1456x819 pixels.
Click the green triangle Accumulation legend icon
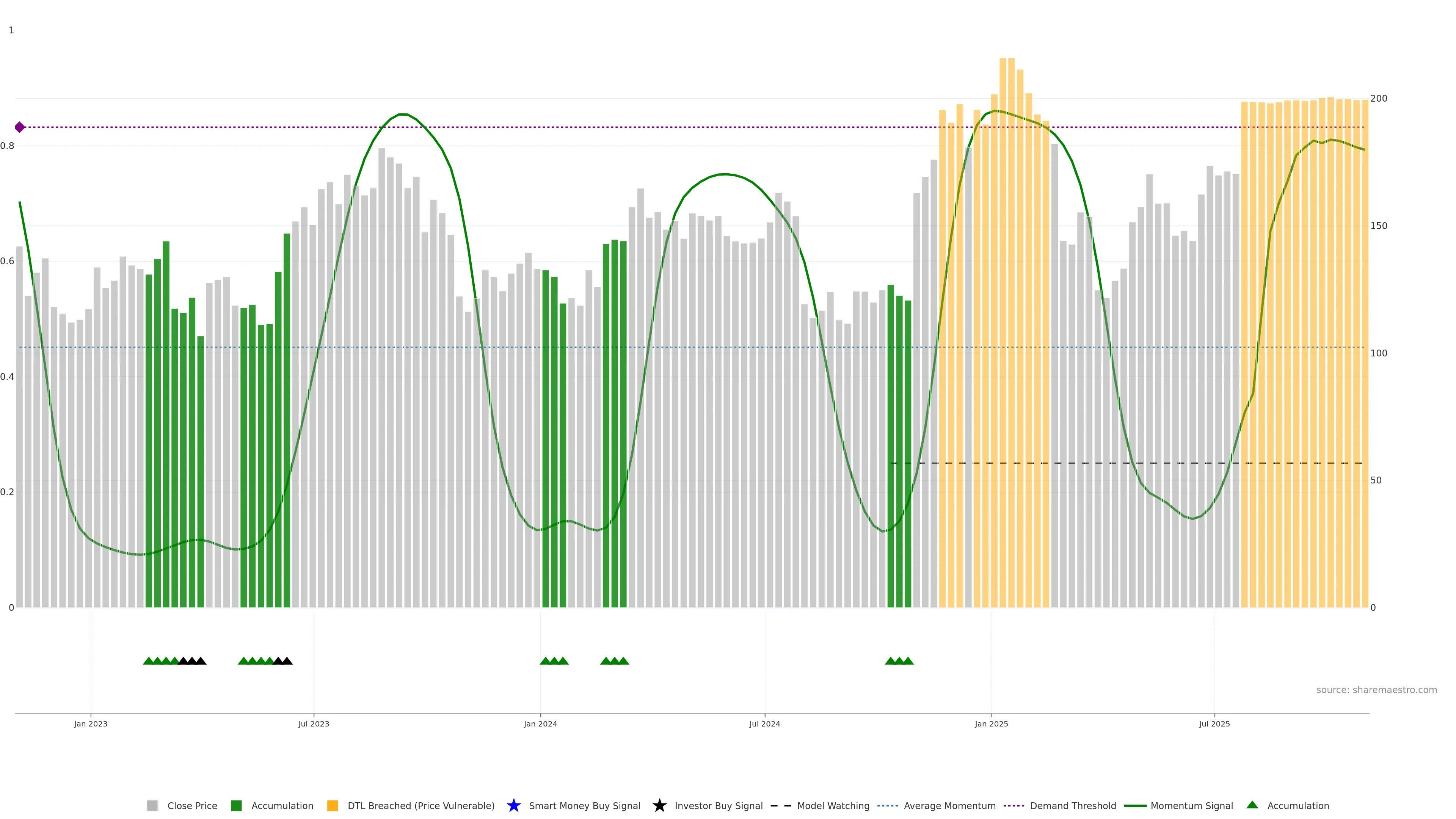coord(1252,805)
